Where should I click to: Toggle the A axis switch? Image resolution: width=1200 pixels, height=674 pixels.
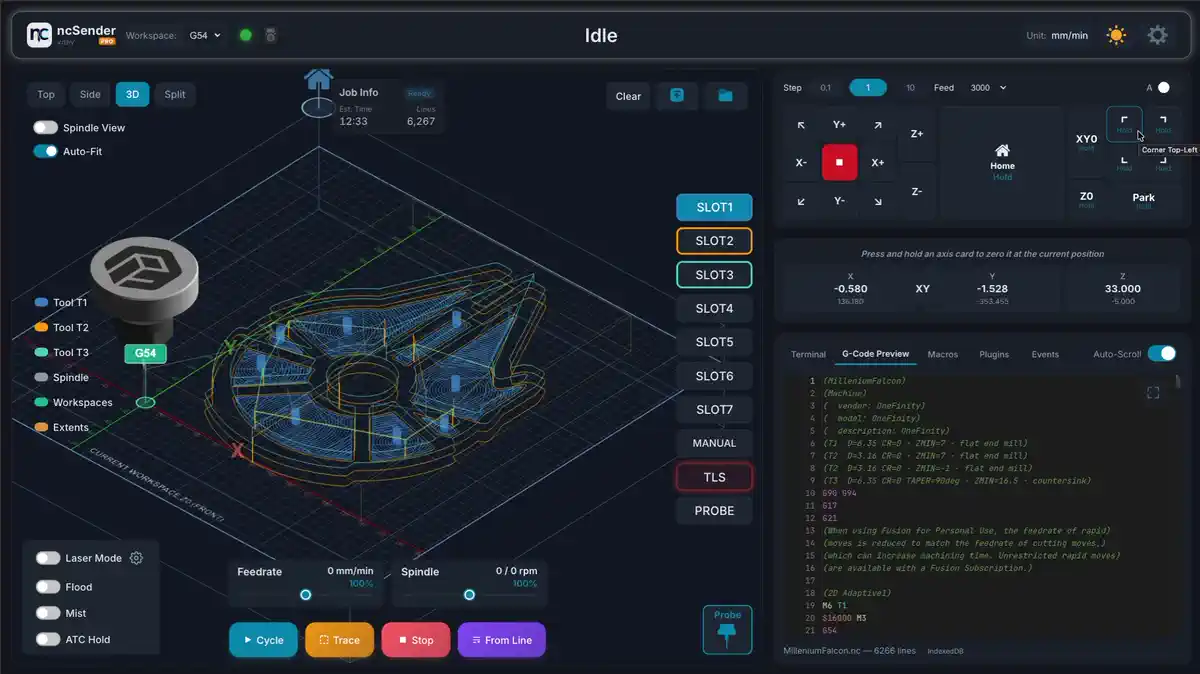[x=1163, y=88]
